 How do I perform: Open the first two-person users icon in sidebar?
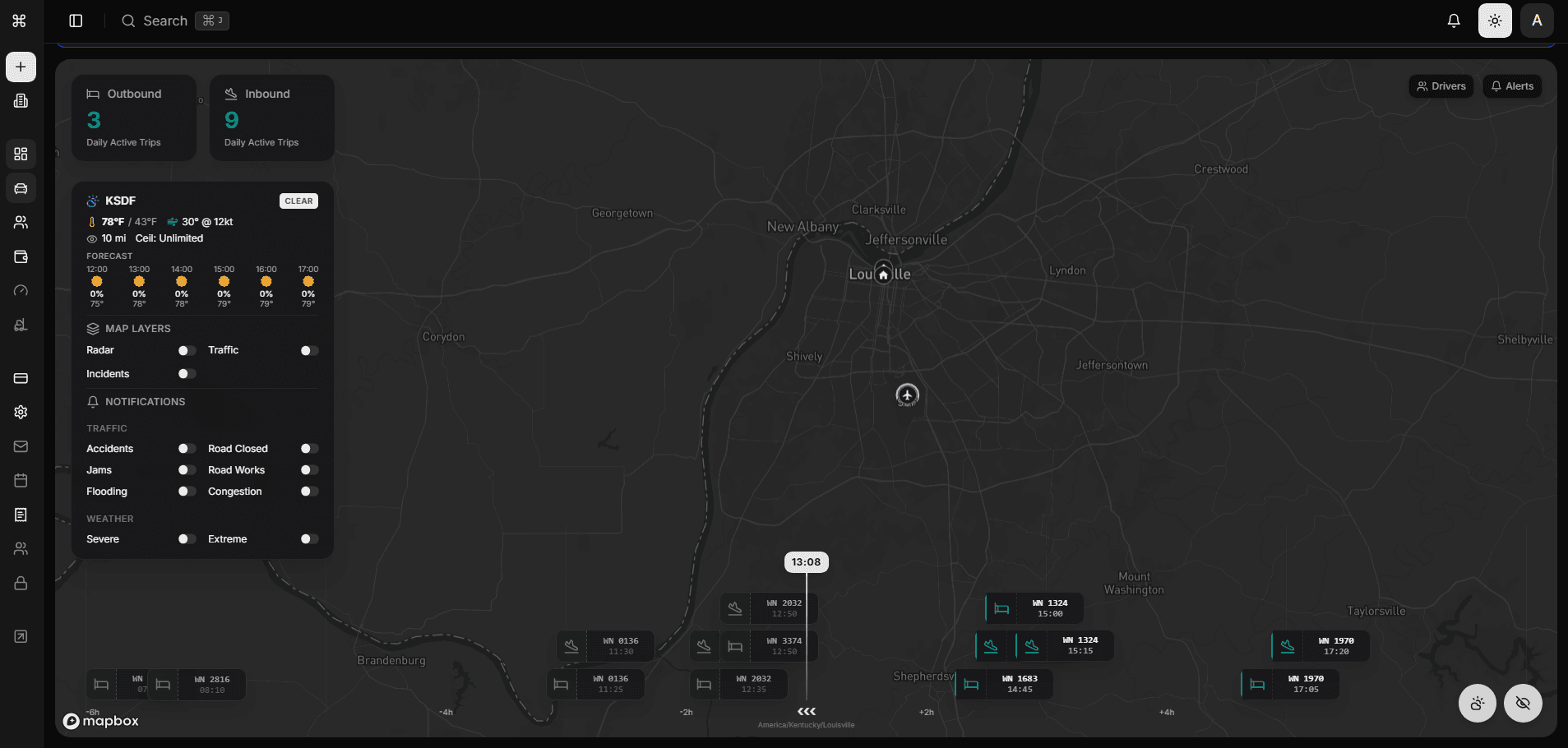coord(21,223)
